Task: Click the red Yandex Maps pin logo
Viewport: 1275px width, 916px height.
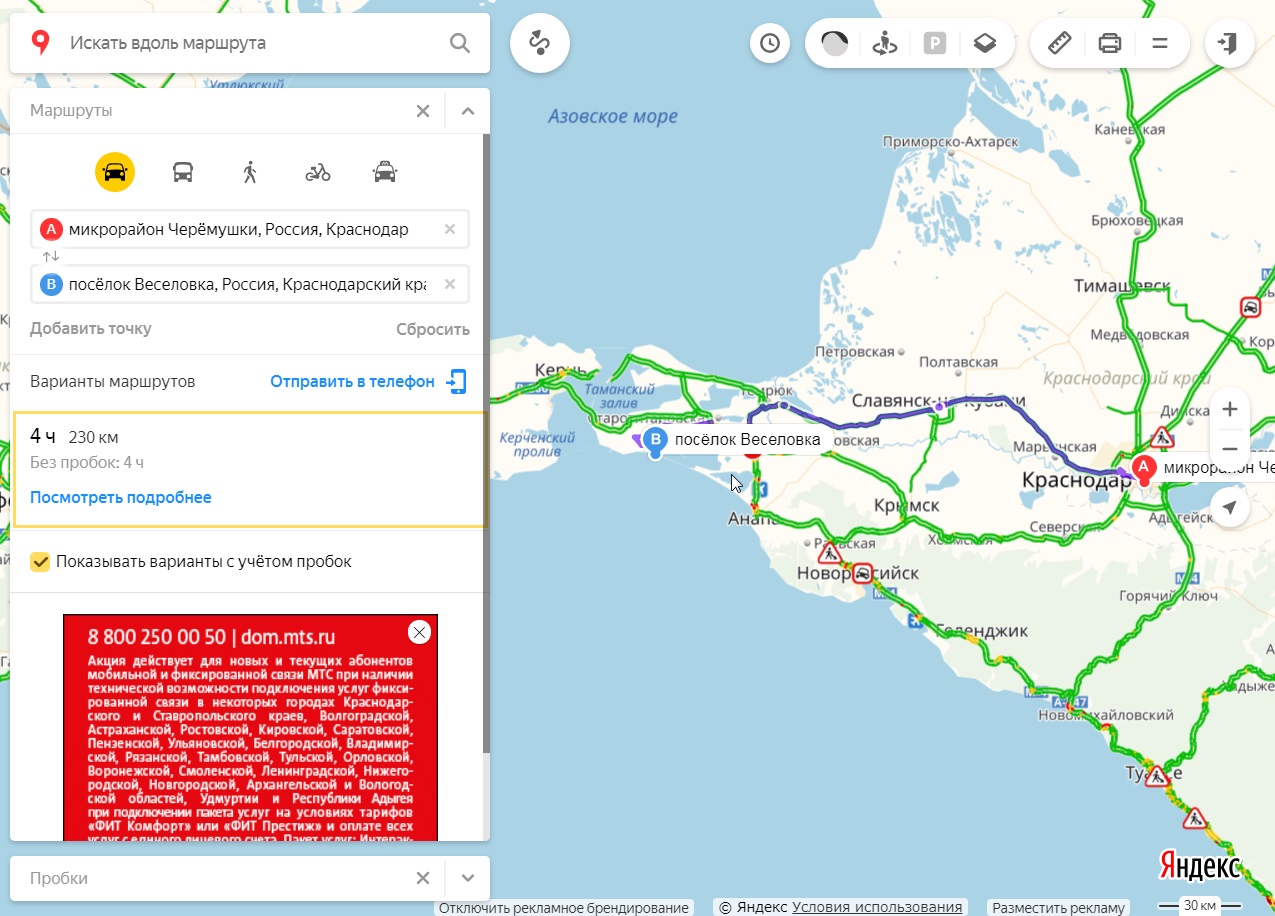Action: (40, 43)
